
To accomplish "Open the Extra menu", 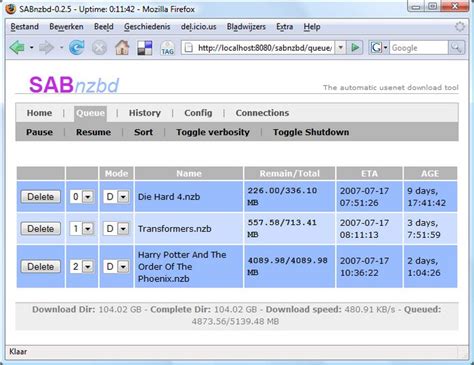I will (x=285, y=27).
